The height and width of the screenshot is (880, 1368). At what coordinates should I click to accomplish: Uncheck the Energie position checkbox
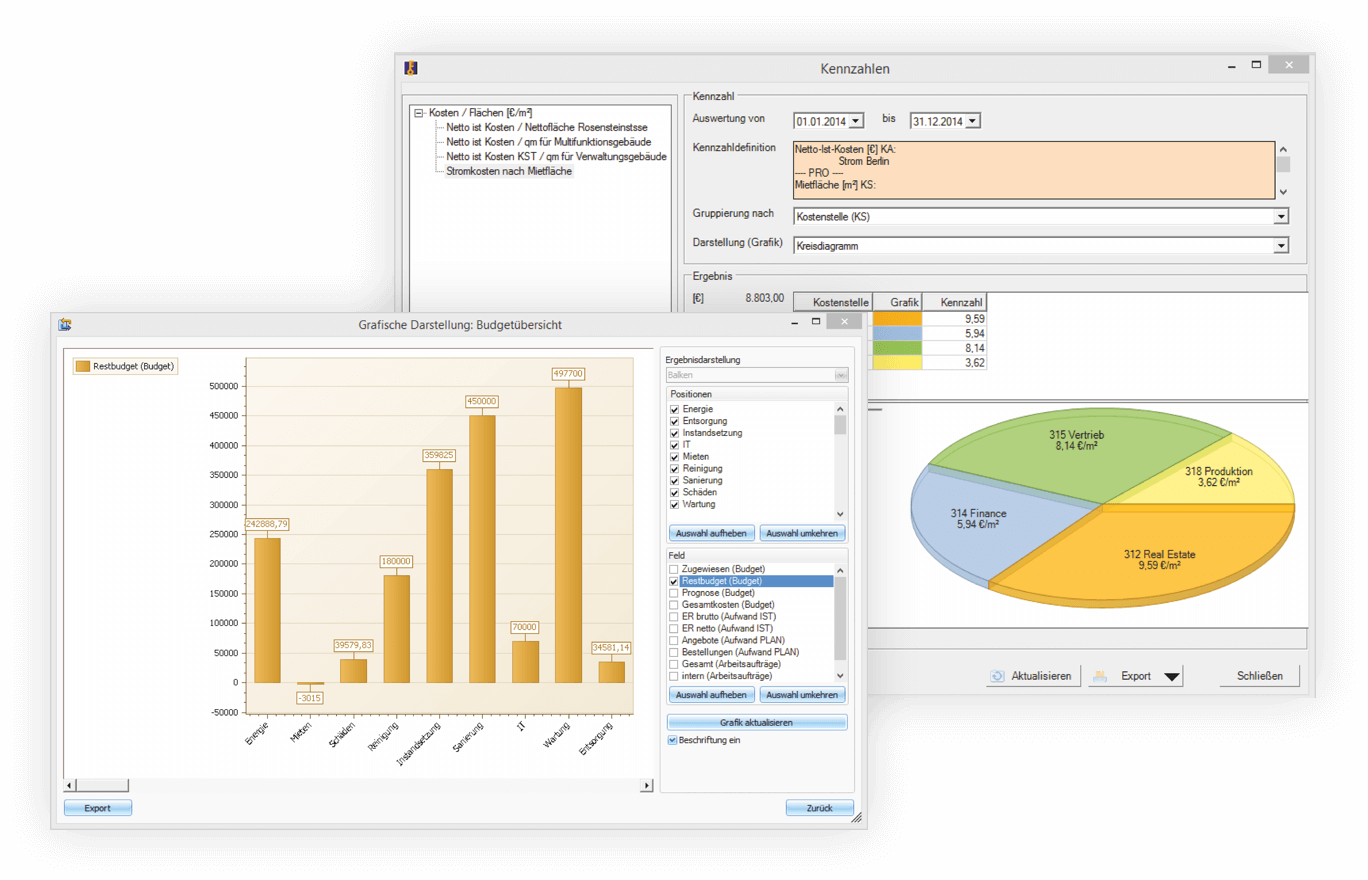(674, 410)
